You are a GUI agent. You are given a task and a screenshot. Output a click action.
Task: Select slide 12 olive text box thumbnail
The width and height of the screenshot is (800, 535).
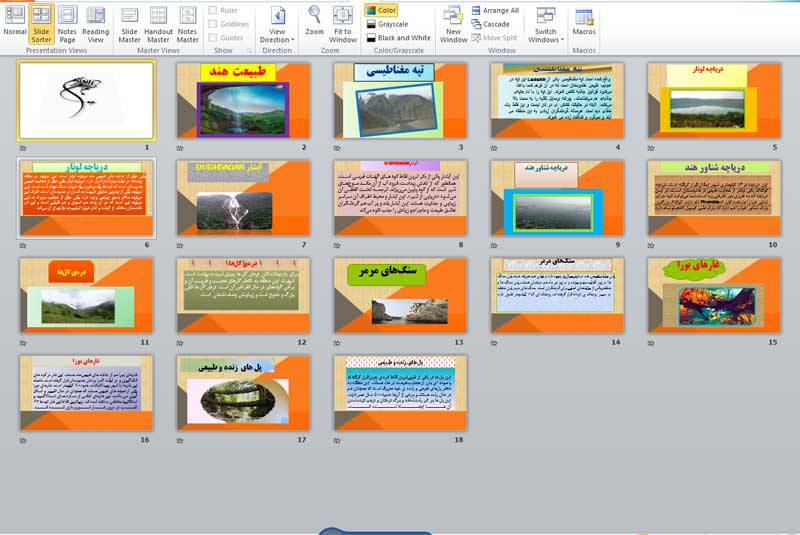click(243, 295)
